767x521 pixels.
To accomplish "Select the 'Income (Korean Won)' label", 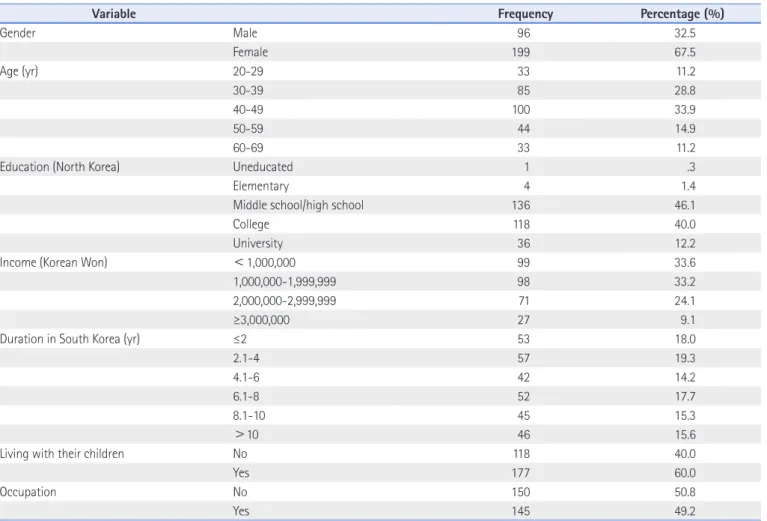I will (54, 262).
